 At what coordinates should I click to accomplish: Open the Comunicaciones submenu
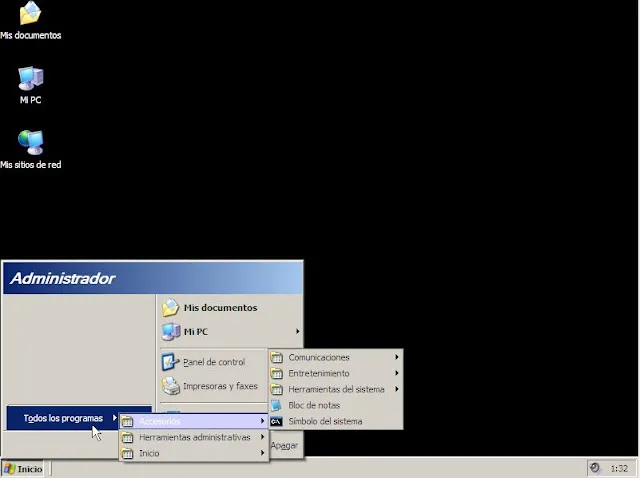336,357
